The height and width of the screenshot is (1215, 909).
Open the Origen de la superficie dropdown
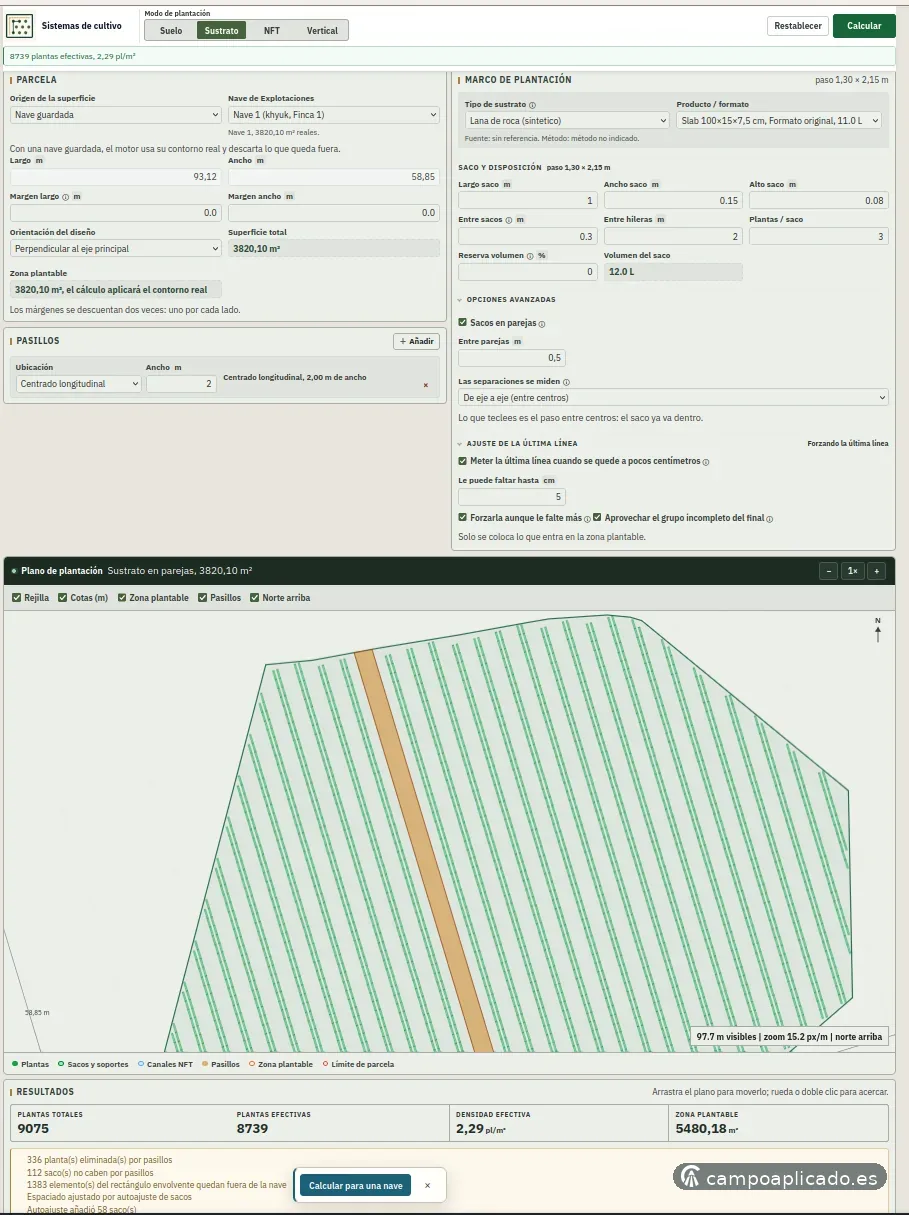coord(115,115)
